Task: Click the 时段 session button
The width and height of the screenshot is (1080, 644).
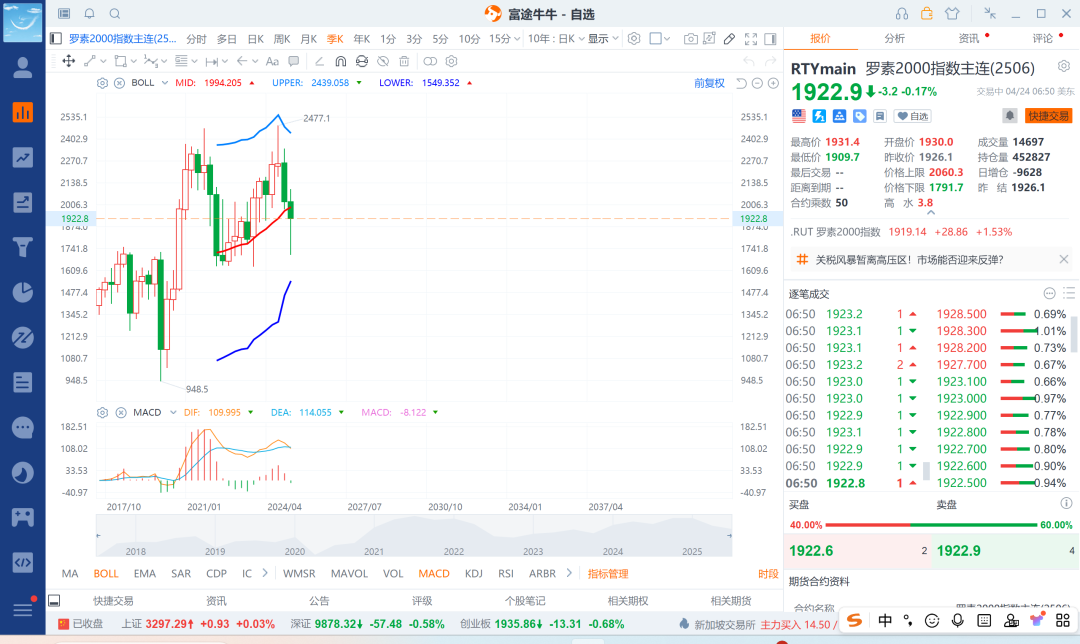Action: pos(768,574)
